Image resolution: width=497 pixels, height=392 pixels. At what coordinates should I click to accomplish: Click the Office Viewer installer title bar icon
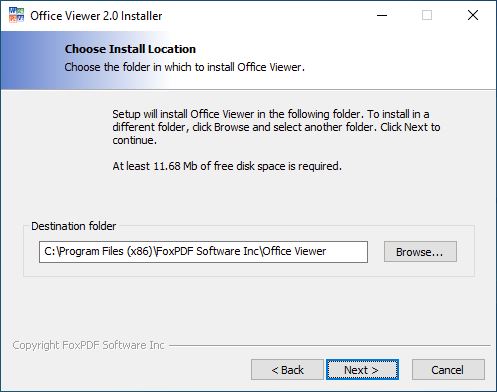[16, 15]
